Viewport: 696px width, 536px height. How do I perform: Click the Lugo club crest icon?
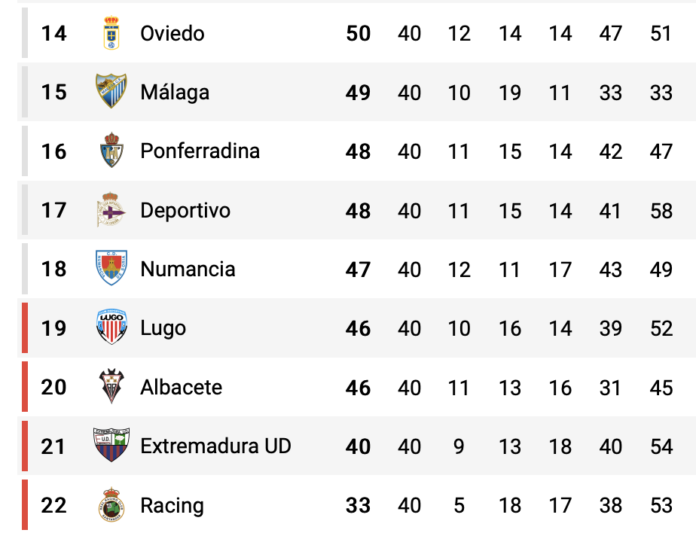pyautogui.click(x=111, y=328)
